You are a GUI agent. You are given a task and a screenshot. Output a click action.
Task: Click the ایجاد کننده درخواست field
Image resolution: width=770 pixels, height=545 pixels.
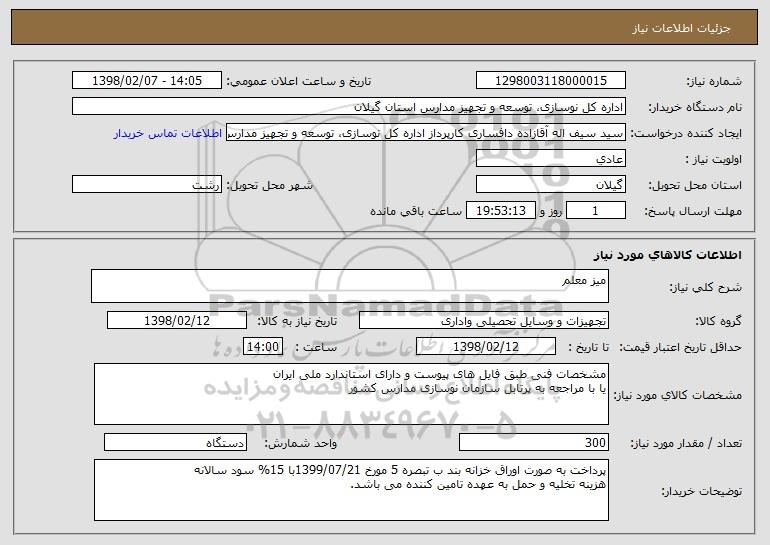(426, 133)
